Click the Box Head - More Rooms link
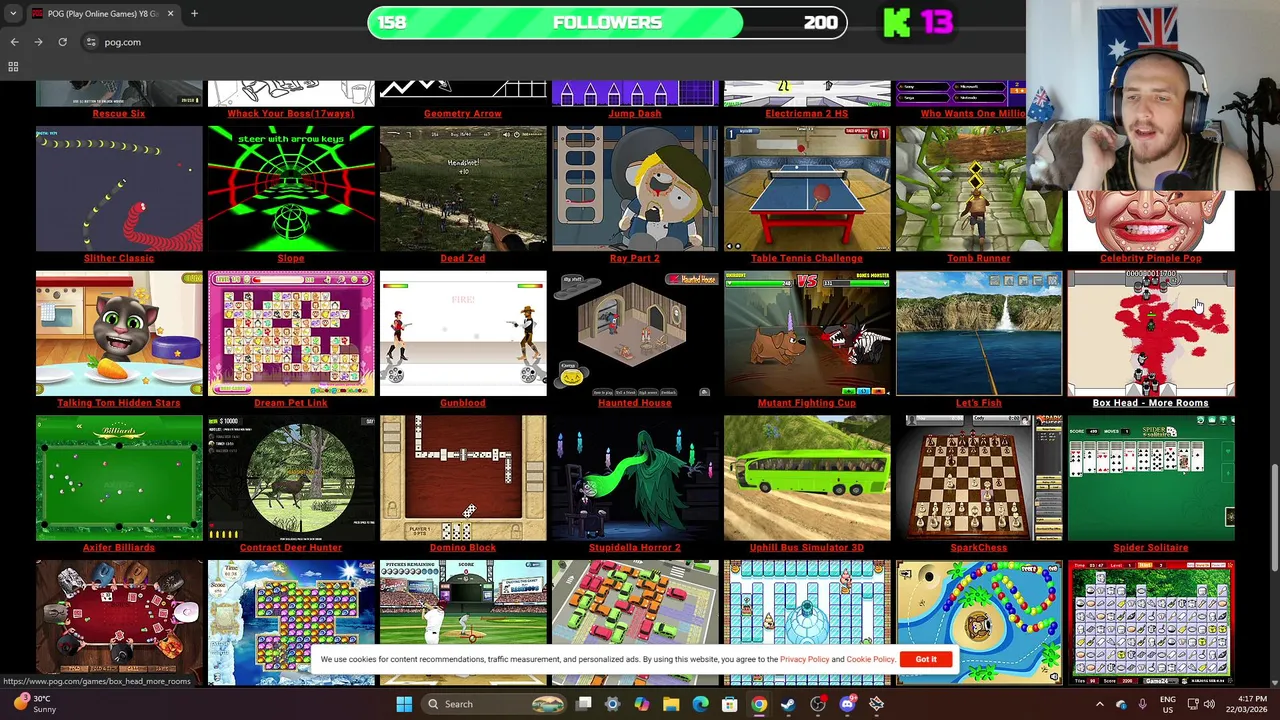 (x=1151, y=403)
